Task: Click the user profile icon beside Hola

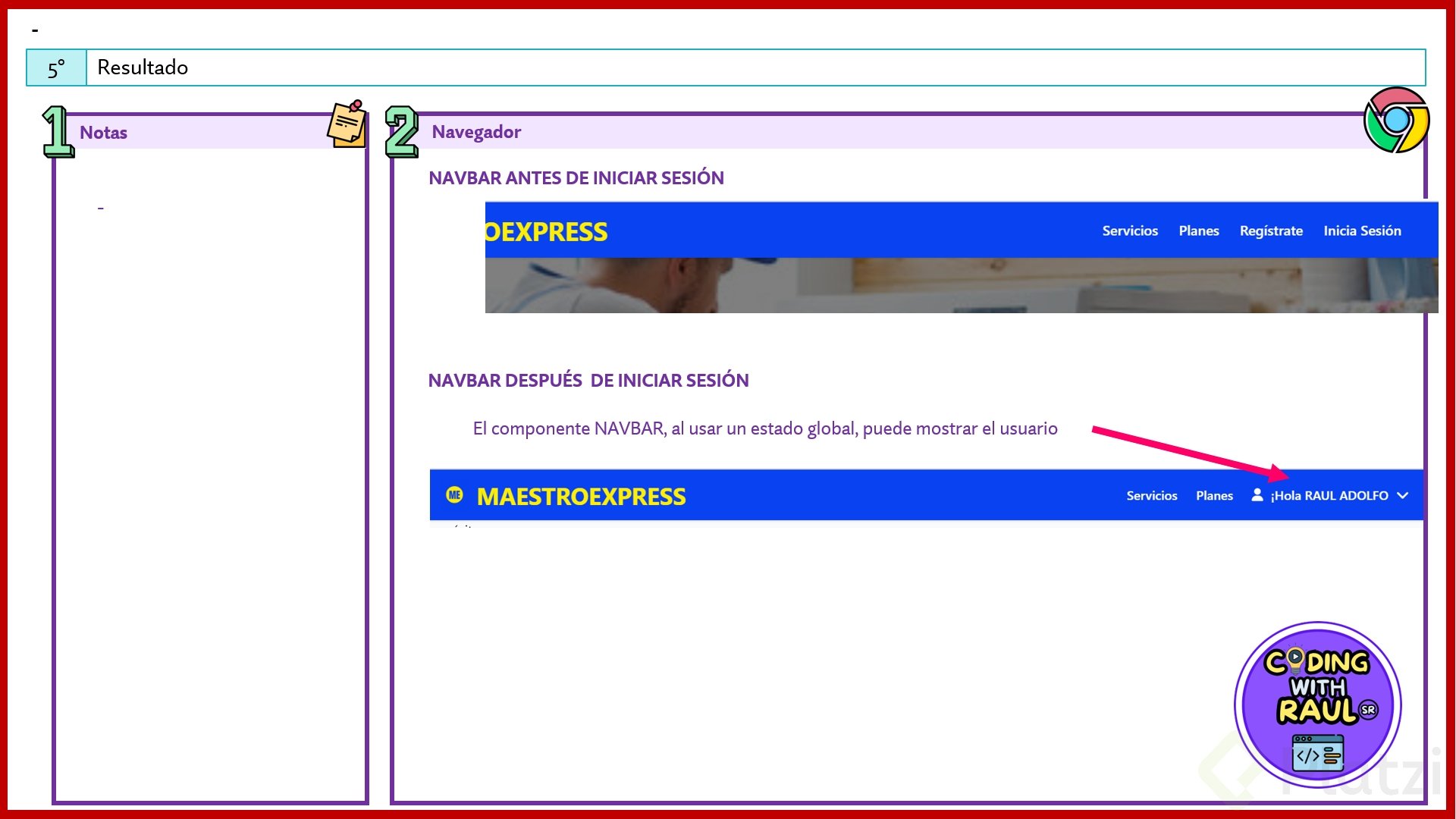Action: [x=1257, y=495]
